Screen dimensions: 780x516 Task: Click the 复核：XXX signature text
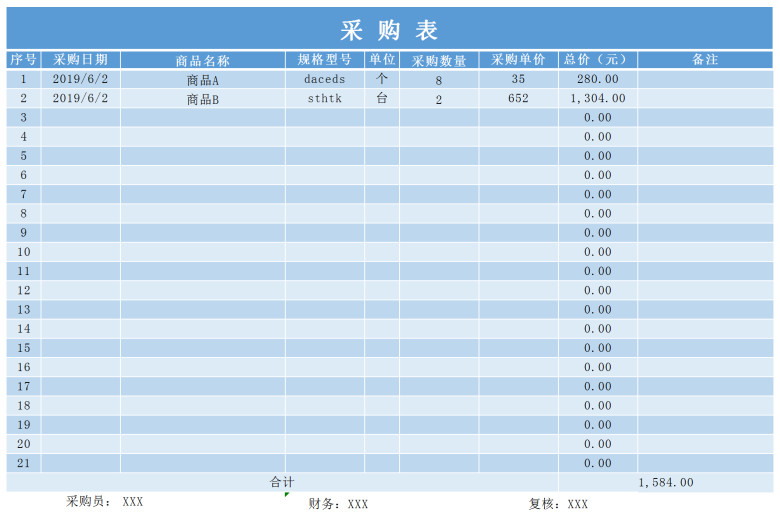coord(558,504)
